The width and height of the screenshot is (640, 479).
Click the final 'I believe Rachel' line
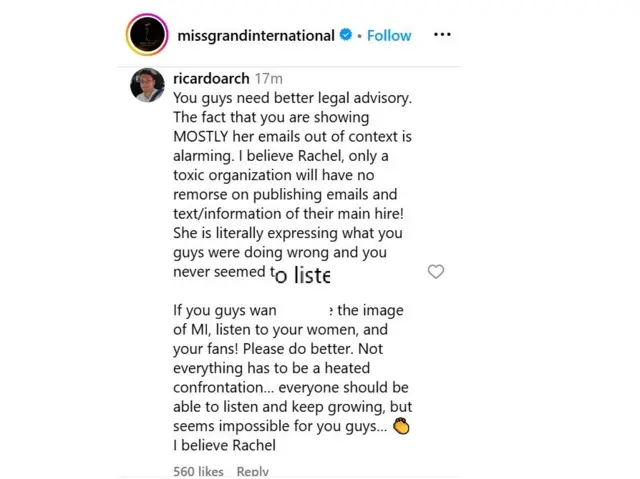224,445
